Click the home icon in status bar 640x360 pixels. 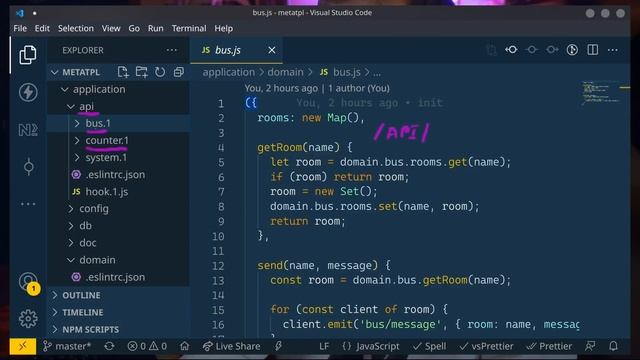(184, 346)
